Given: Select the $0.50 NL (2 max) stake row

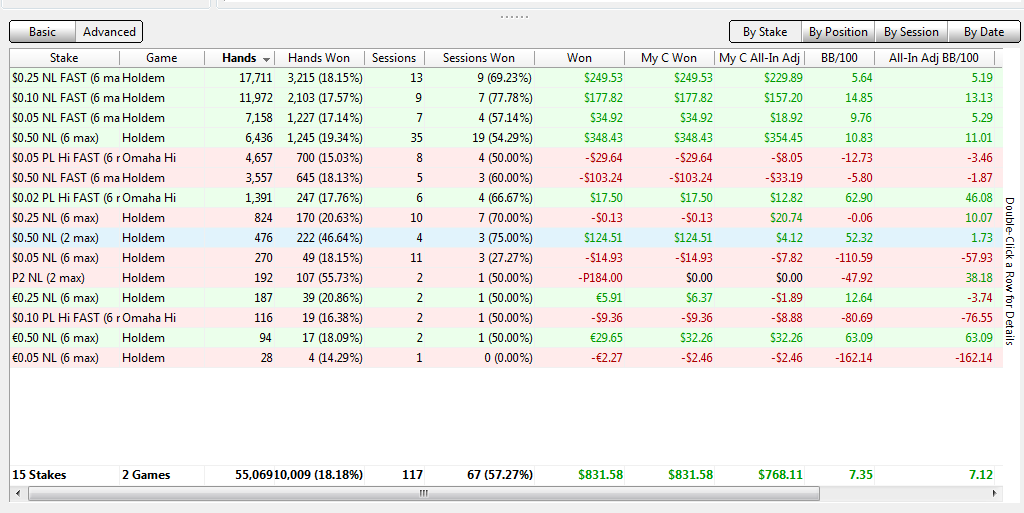Looking at the screenshot, I should (x=506, y=238).
